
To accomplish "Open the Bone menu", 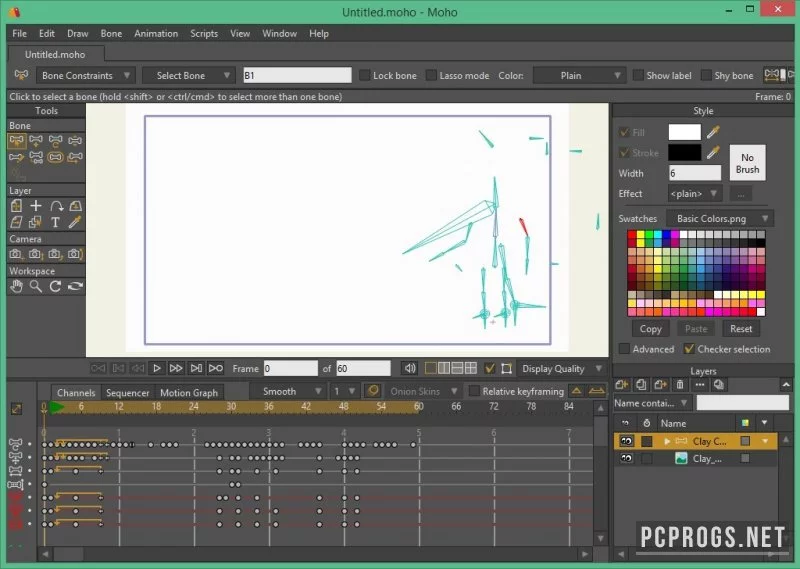I will (x=111, y=34).
